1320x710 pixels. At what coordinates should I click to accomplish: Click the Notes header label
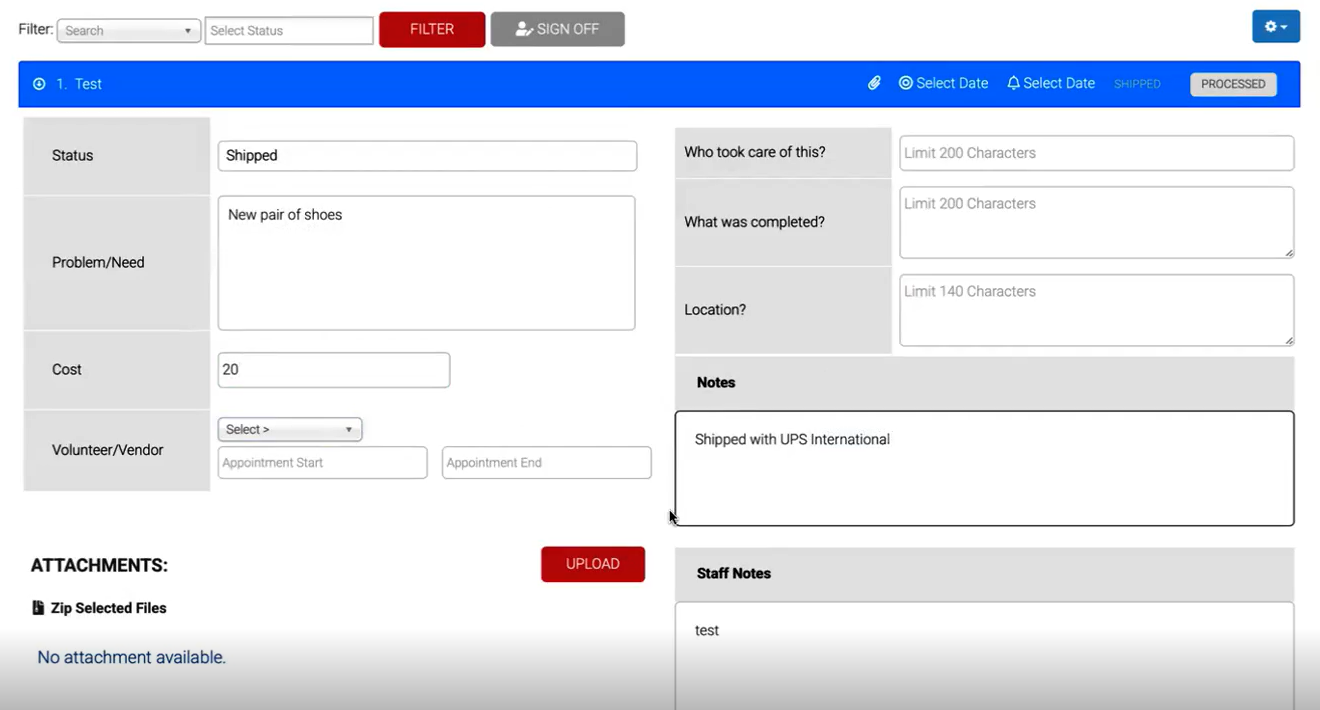(716, 383)
